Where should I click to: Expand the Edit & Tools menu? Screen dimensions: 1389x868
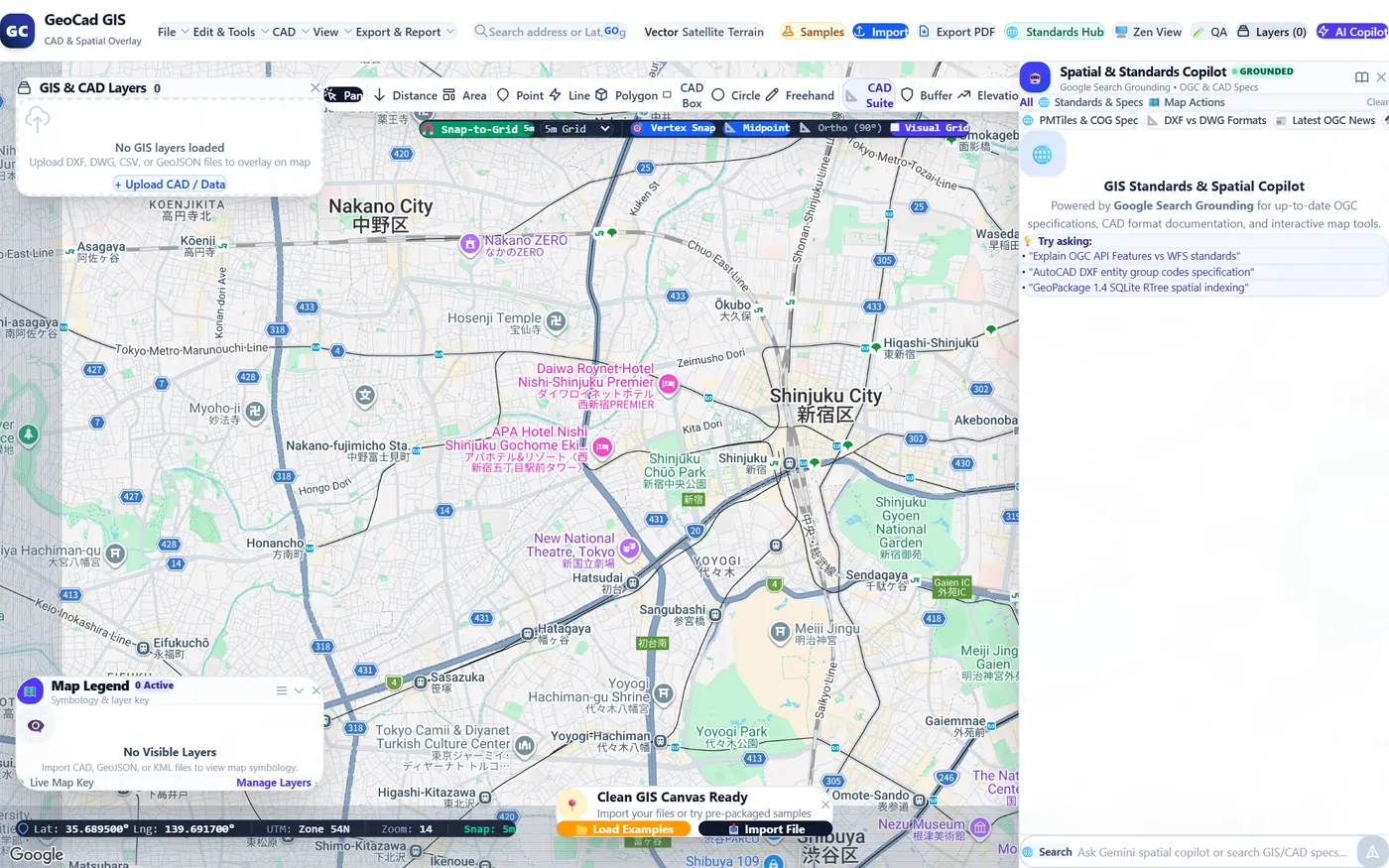[230, 32]
